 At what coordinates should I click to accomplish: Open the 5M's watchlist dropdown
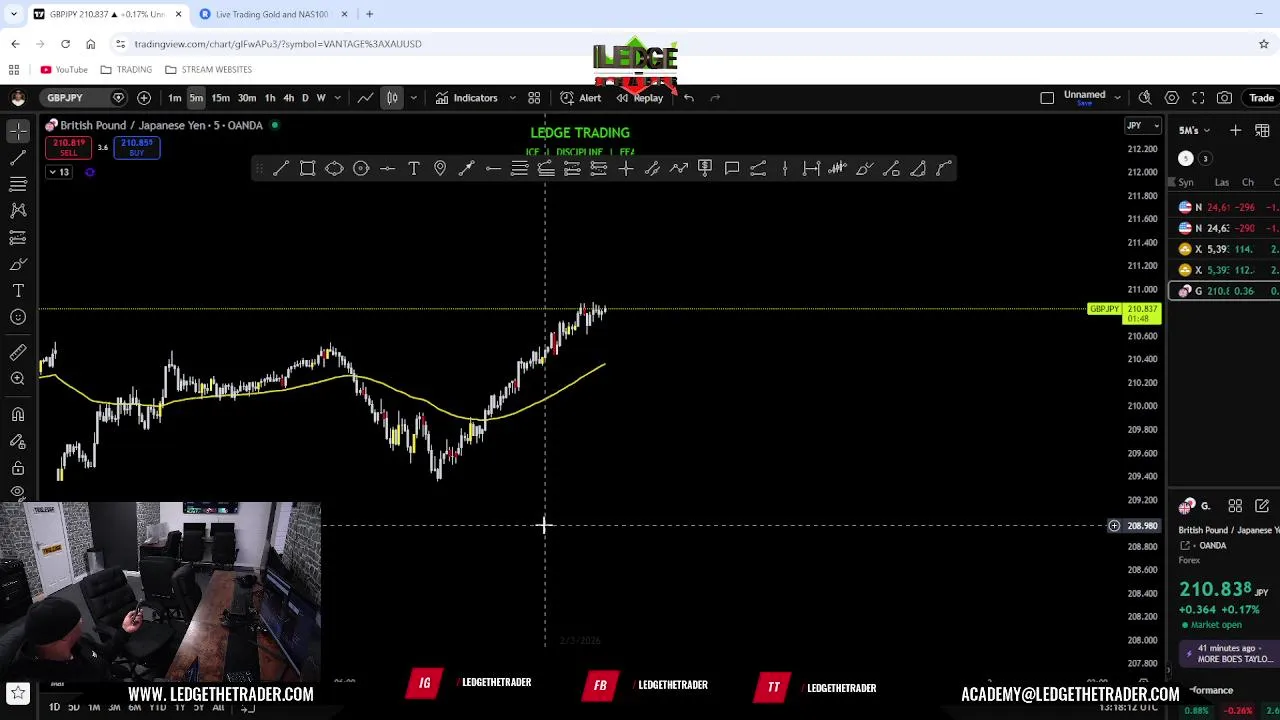[x=1194, y=131]
